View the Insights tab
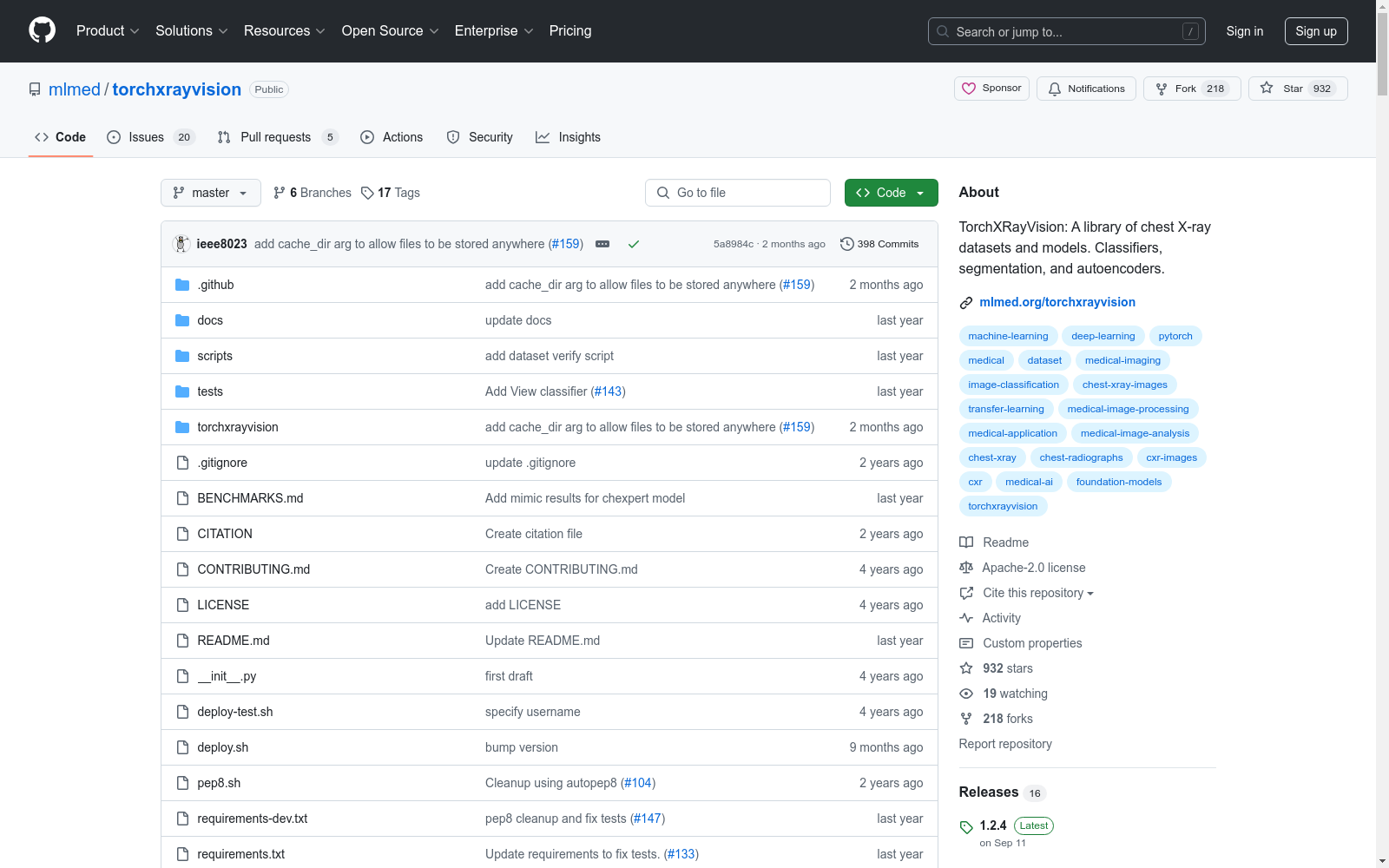1389x868 pixels. click(569, 137)
